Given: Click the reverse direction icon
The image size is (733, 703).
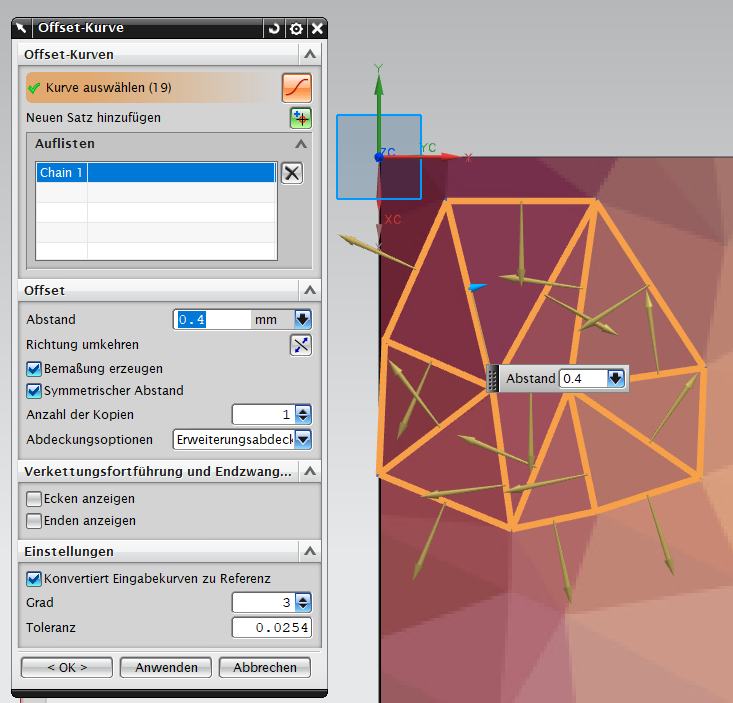Looking at the screenshot, I should tap(301, 345).
